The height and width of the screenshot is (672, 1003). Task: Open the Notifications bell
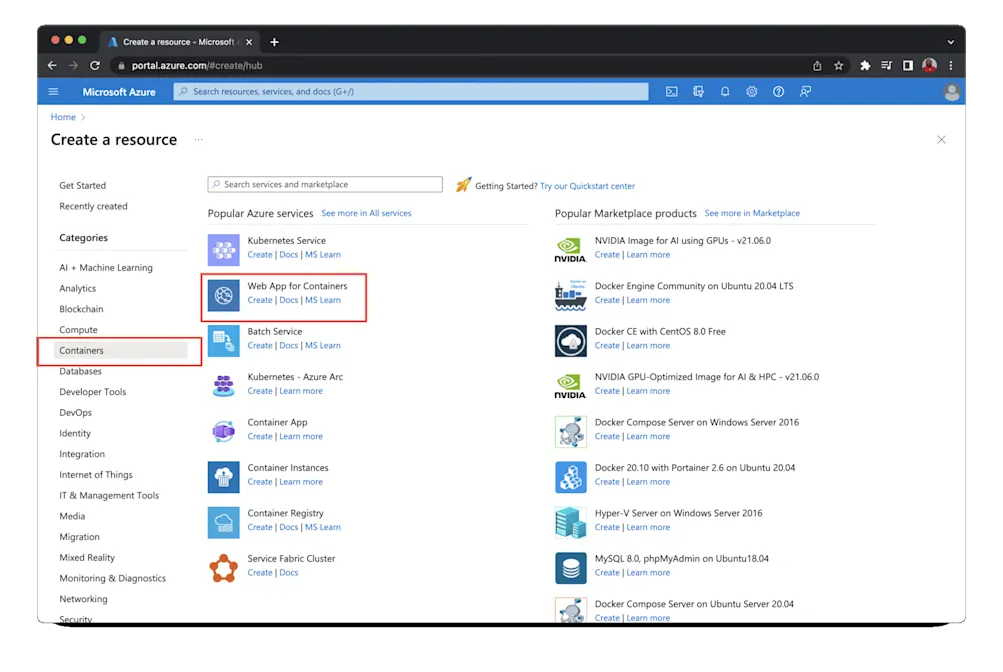(725, 91)
